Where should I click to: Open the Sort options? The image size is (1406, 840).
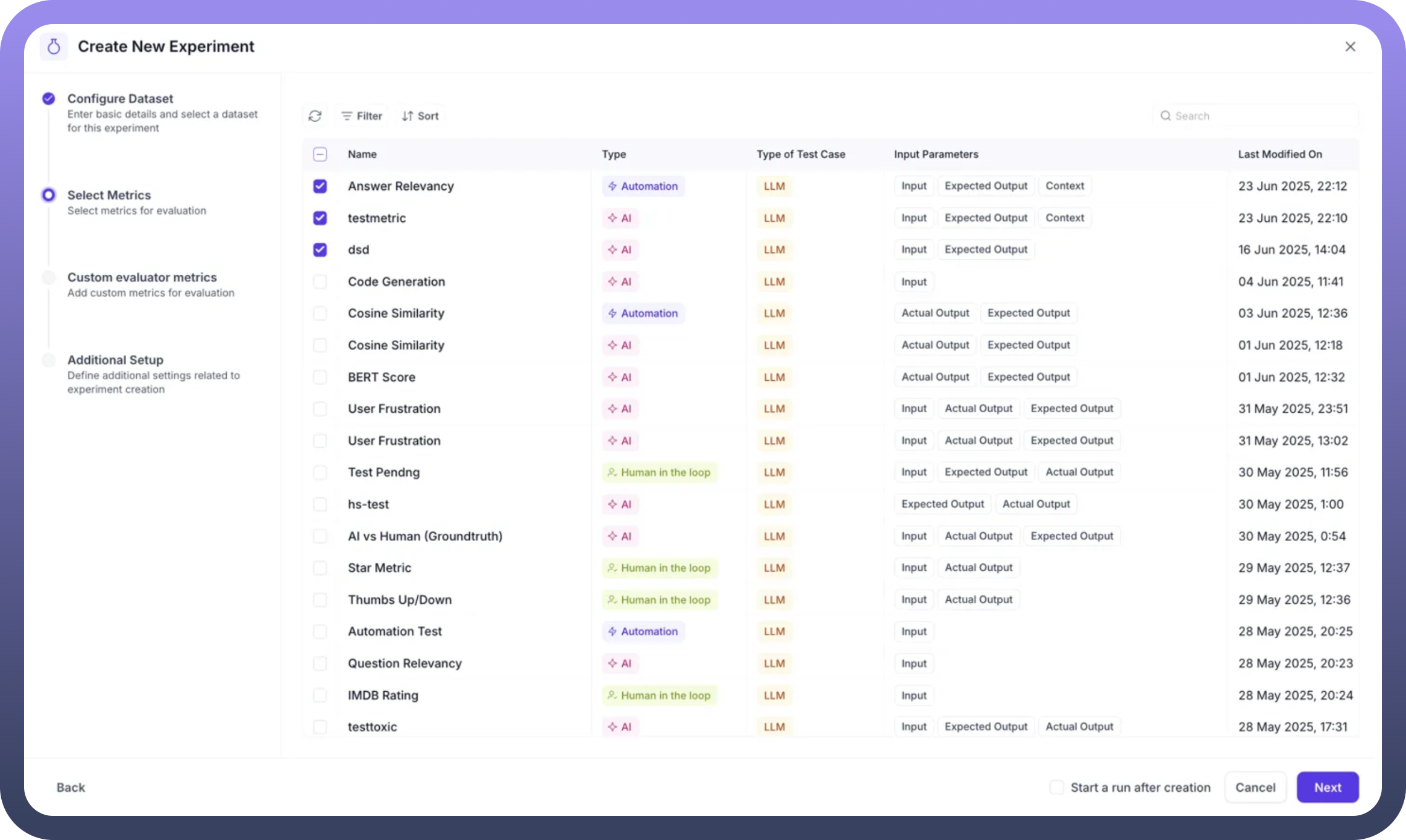(x=420, y=116)
